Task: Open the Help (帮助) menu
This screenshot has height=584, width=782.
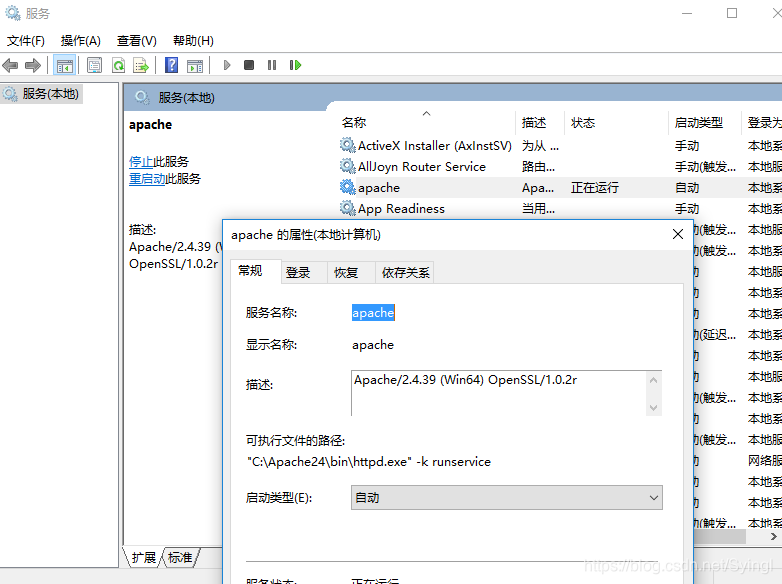Action: [x=193, y=41]
